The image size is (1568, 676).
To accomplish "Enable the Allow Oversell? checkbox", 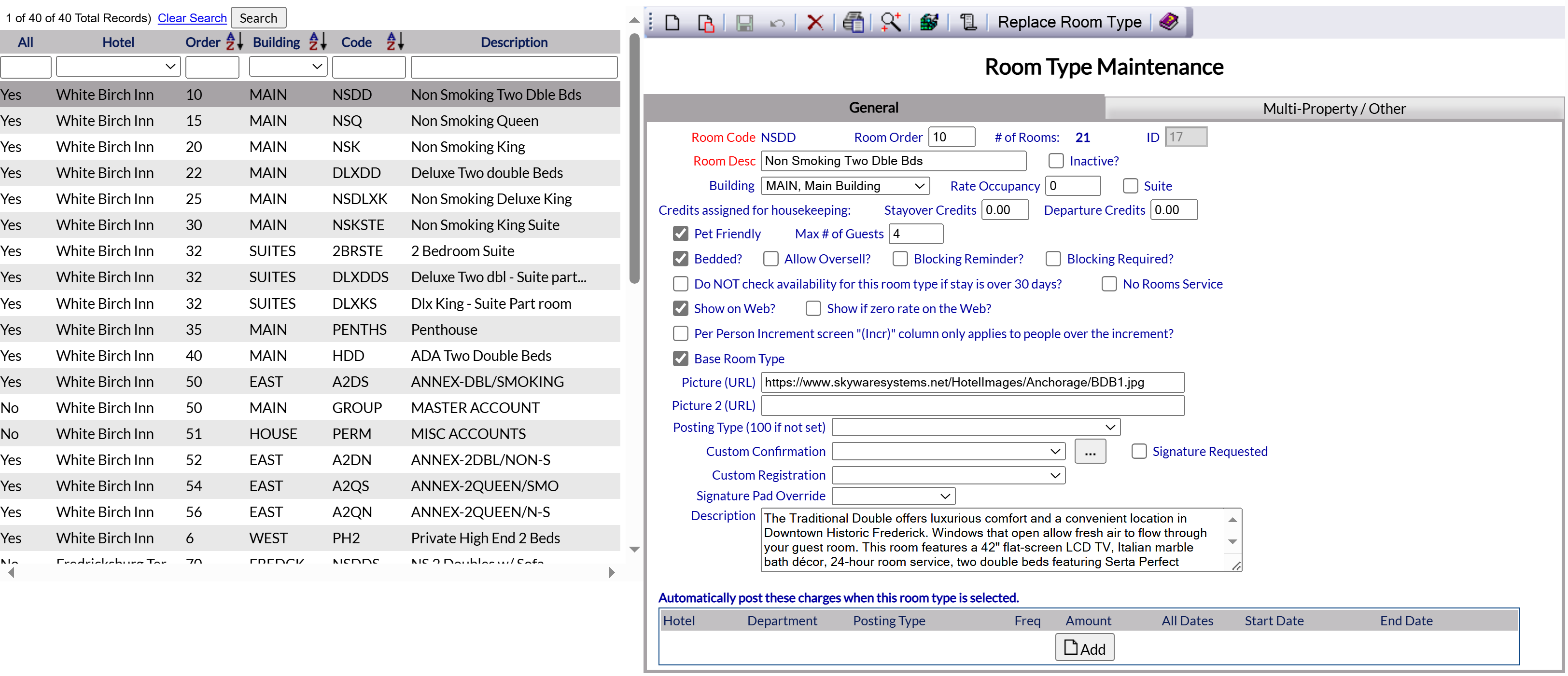I will tap(770, 259).
